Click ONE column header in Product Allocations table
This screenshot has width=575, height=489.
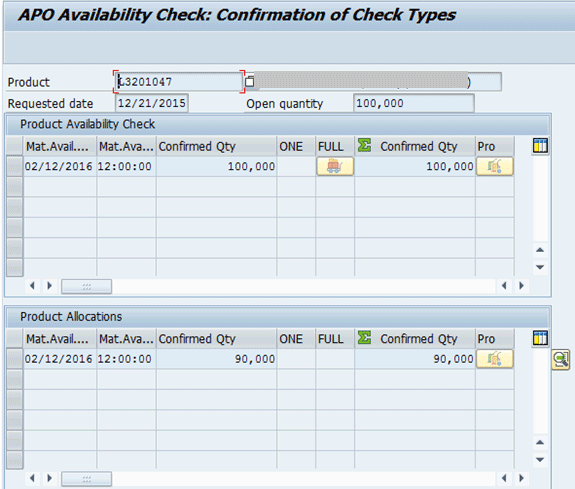(296, 339)
